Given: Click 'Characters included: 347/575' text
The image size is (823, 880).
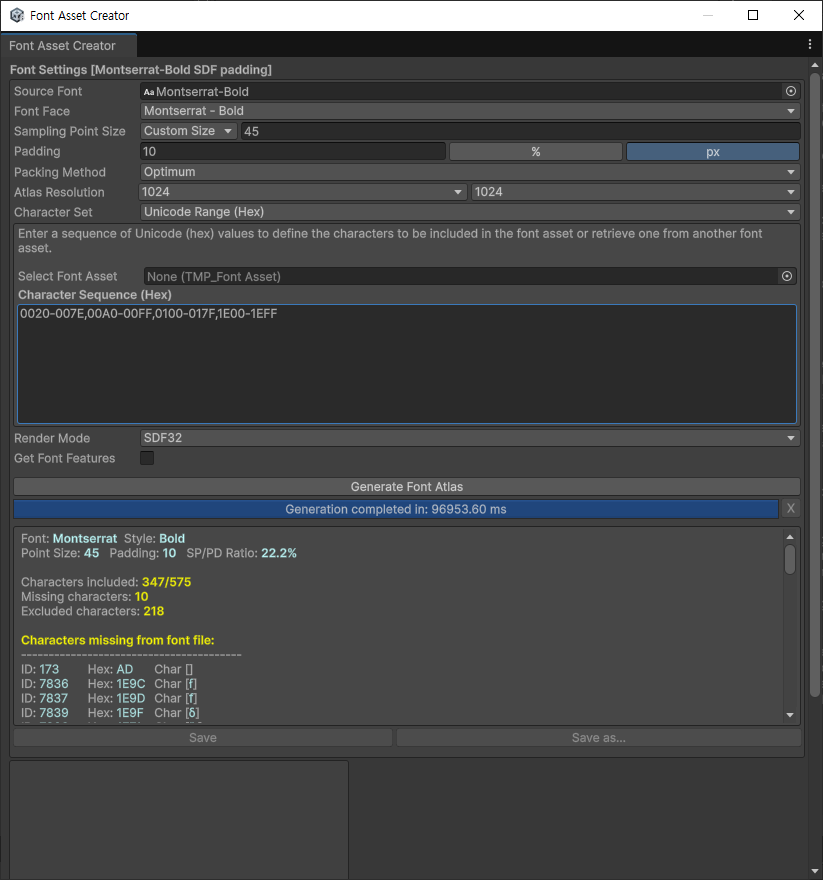Looking at the screenshot, I should pyautogui.click(x=106, y=582).
